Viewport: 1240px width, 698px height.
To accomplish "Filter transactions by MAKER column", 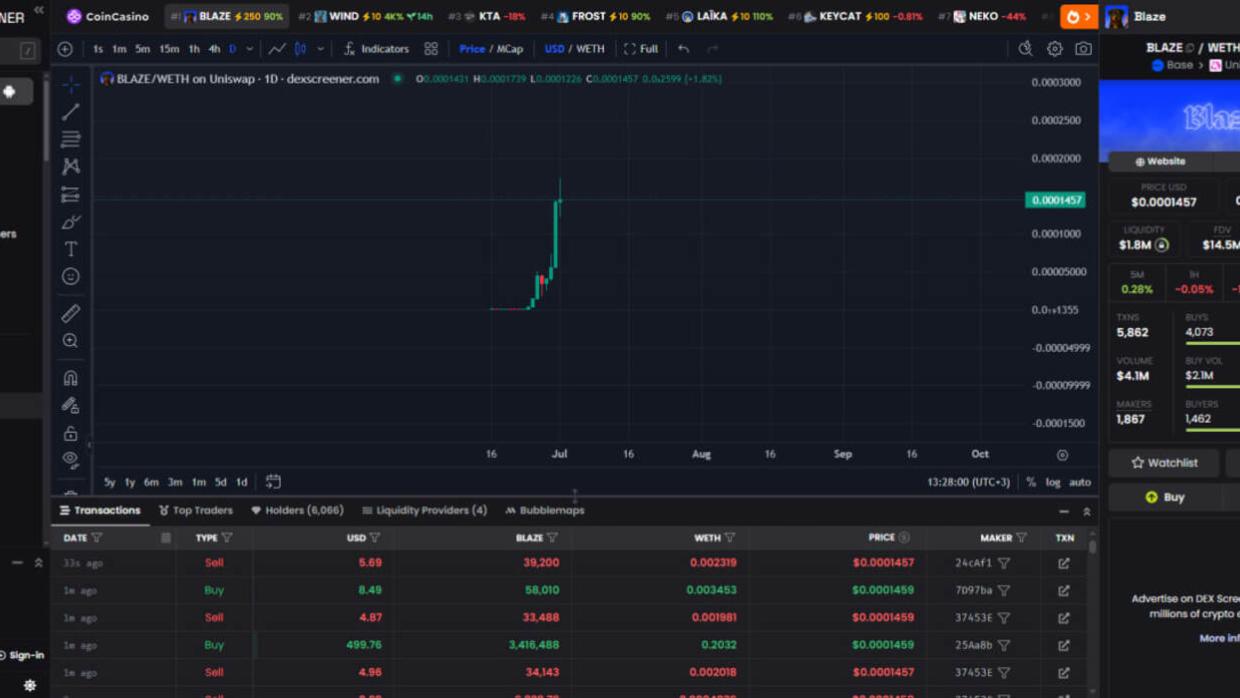I will [1021, 538].
